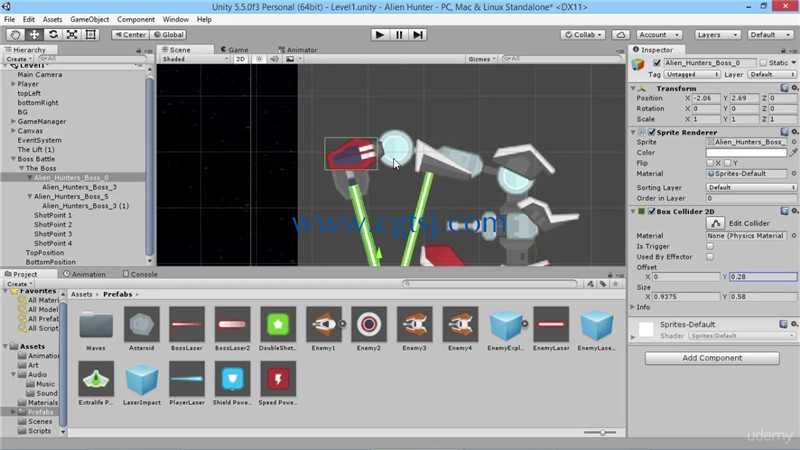Screen dimensions: 800x450
Task: Select the Move tool
Action: pos(34,35)
